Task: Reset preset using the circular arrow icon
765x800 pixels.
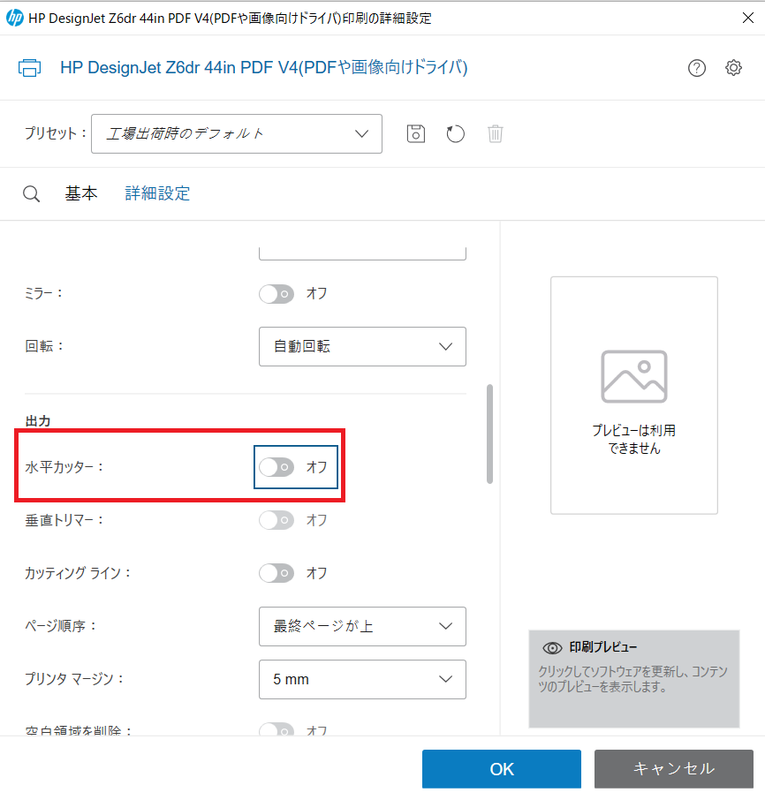Action: (455, 134)
